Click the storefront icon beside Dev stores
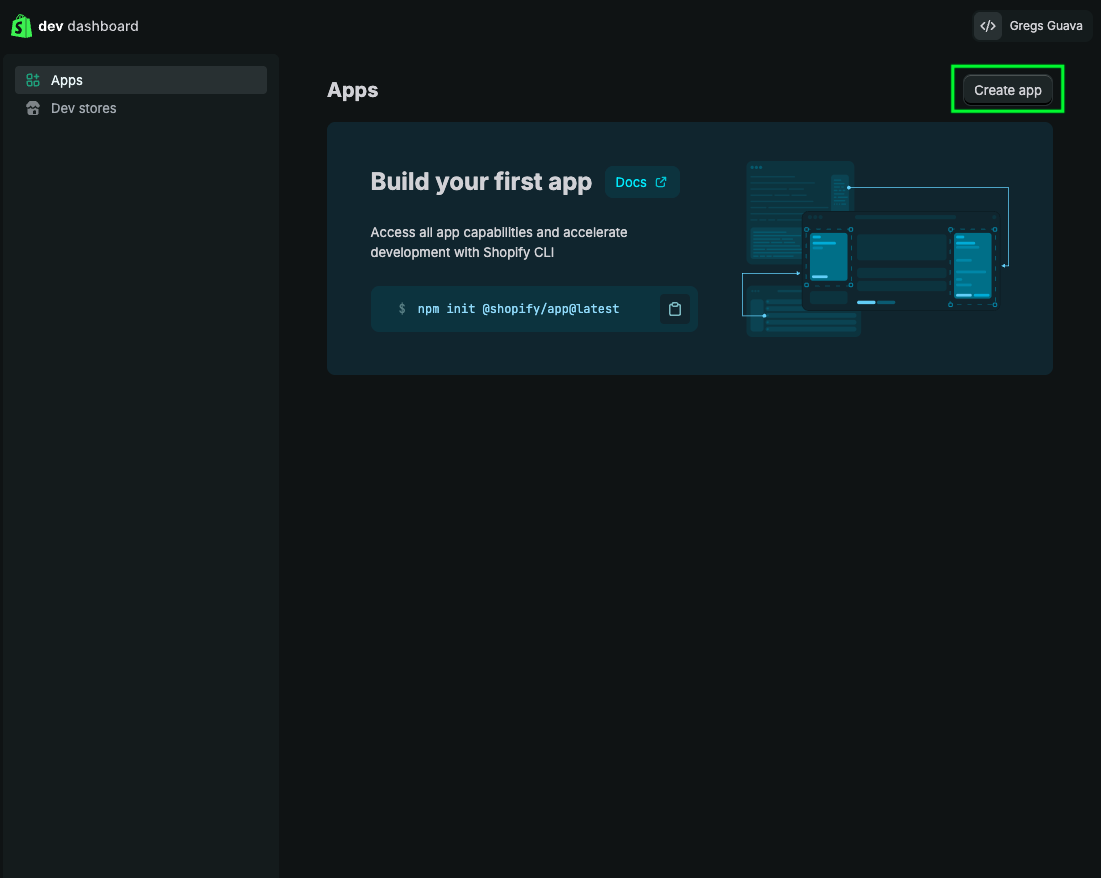1101x878 pixels. pos(32,108)
